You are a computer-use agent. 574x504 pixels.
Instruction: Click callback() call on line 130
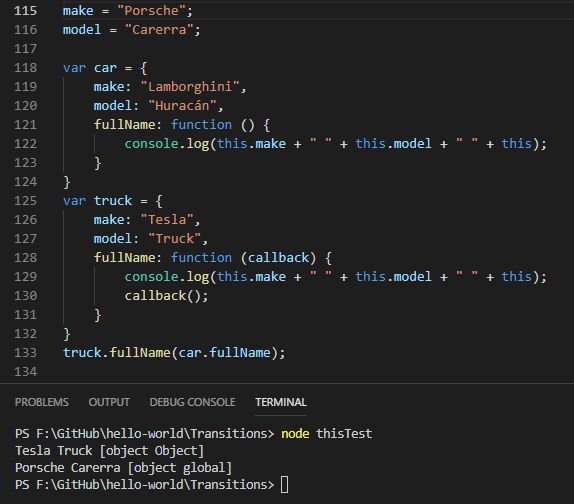(x=167, y=296)
